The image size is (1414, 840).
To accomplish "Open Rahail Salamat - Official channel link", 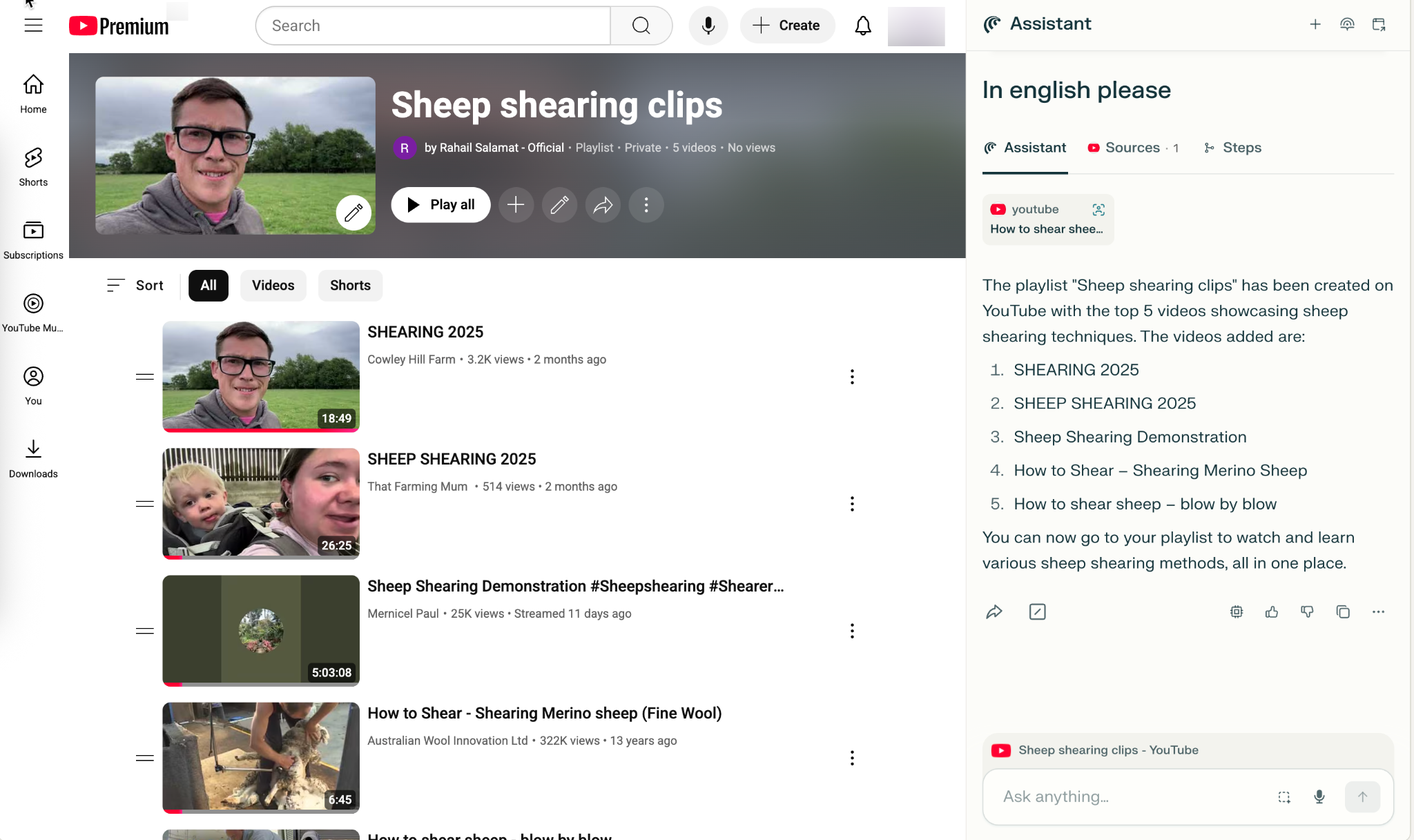I will coord(494,148).
